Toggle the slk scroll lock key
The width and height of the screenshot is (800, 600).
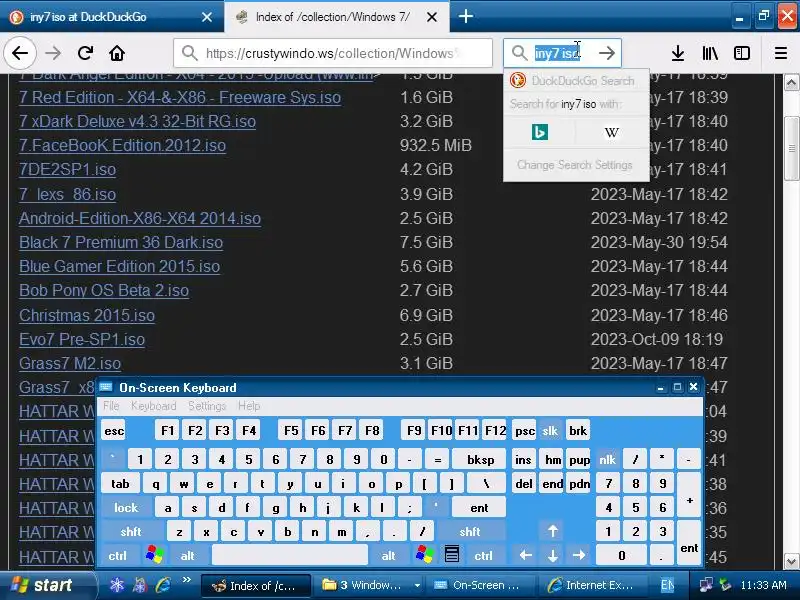click(550, 431)
